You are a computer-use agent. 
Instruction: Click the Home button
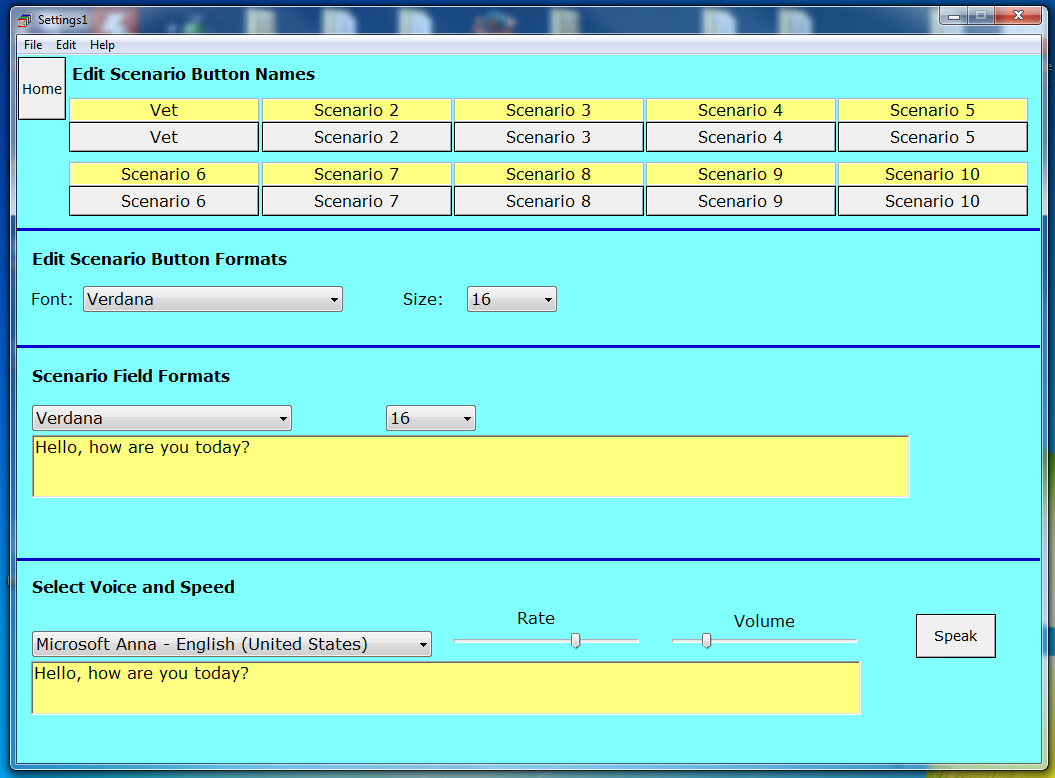click(x=41, y=88)
